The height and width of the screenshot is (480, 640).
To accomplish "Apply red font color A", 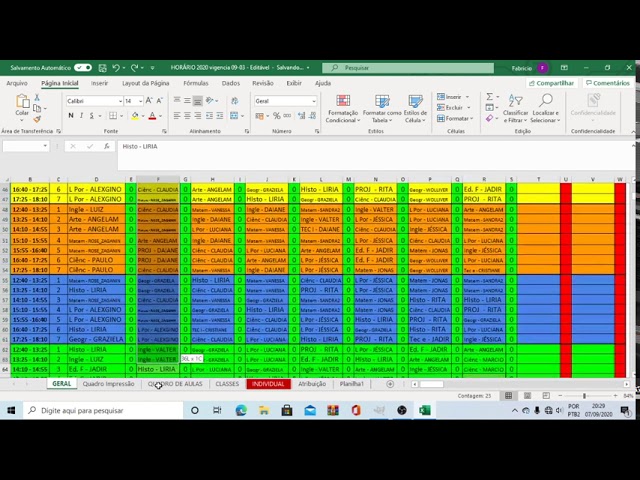I will (x=152, y=116).
